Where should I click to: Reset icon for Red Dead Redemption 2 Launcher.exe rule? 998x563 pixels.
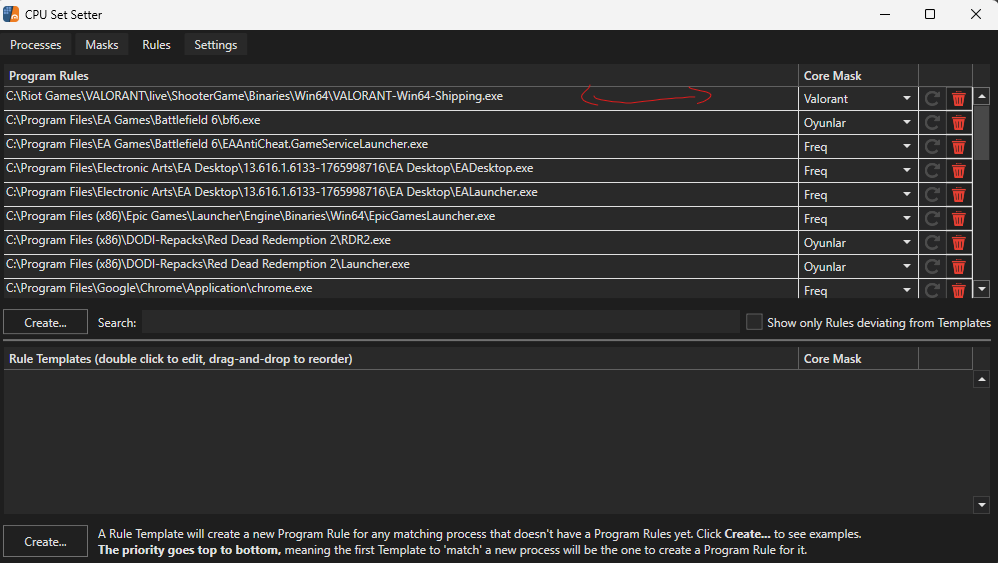tap(932, 267)
